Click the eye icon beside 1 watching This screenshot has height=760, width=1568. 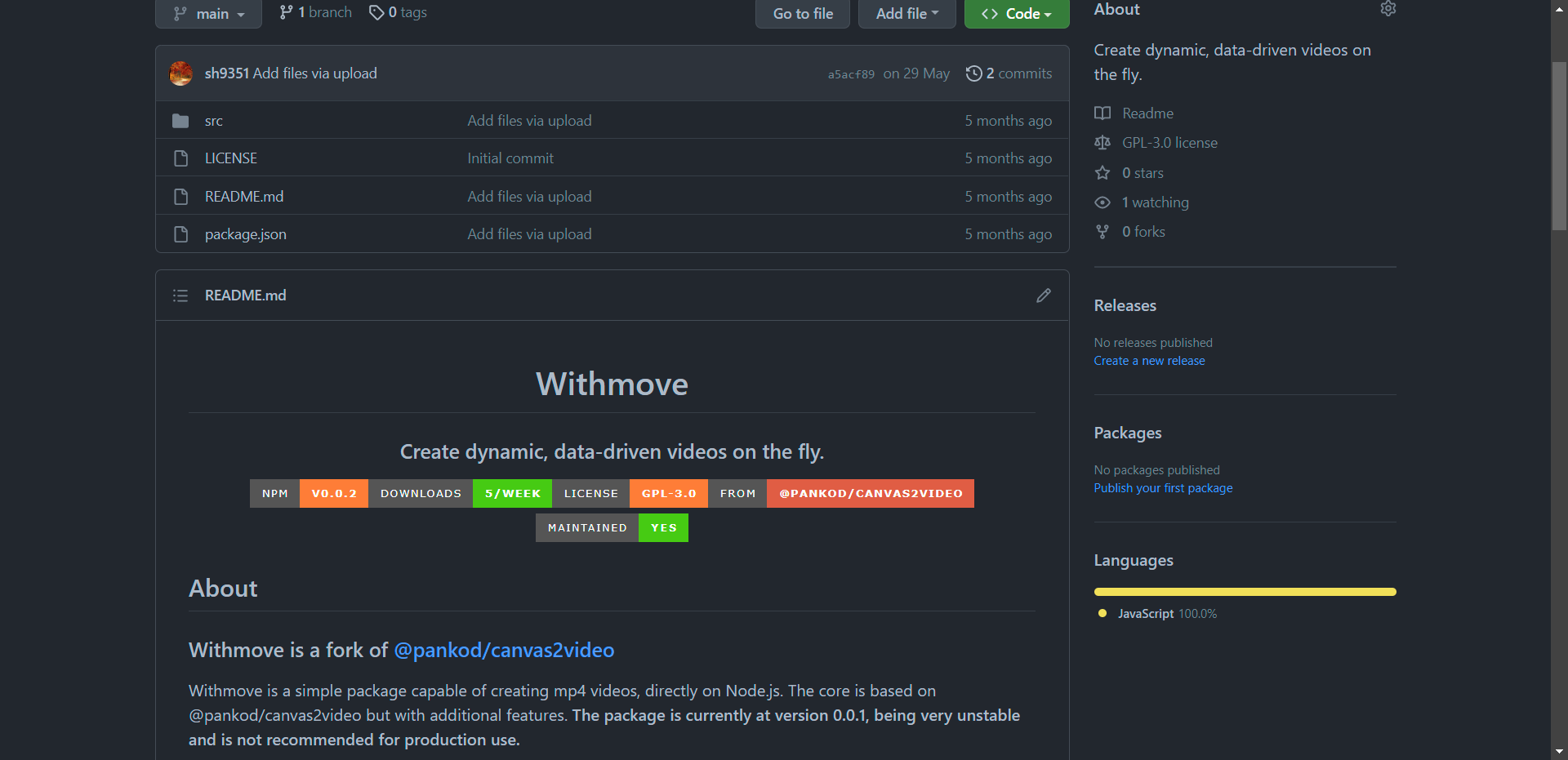(1102, 202)
